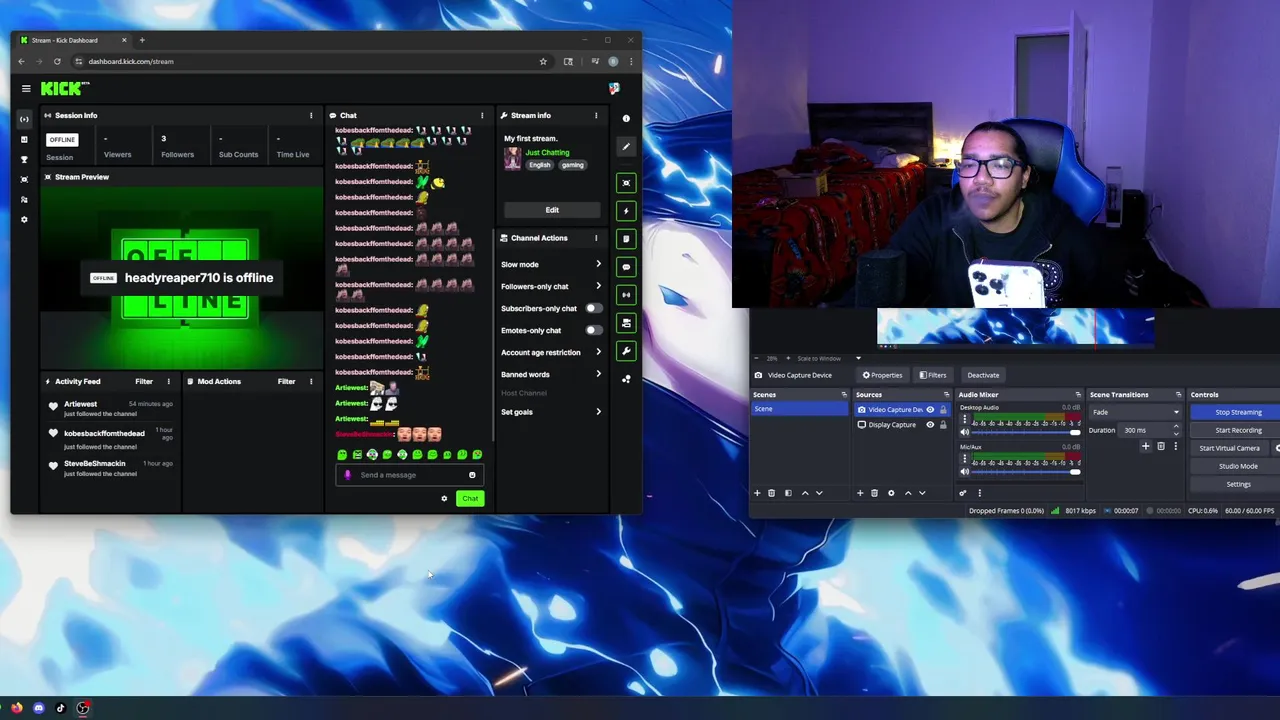Delete the transition using OBS trash icon
The height and width of the screenshot is (720, 1280).
(1161, 446)
